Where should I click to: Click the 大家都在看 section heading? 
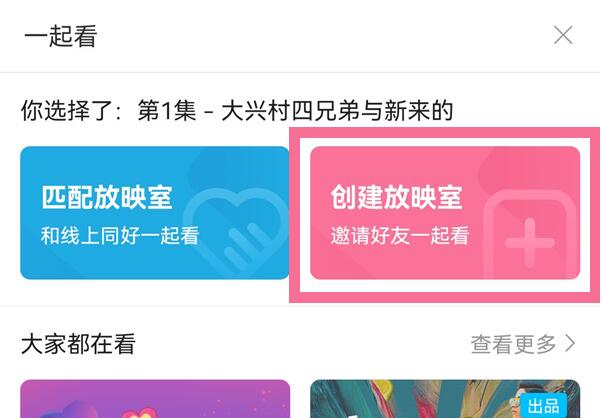(78, 344)
